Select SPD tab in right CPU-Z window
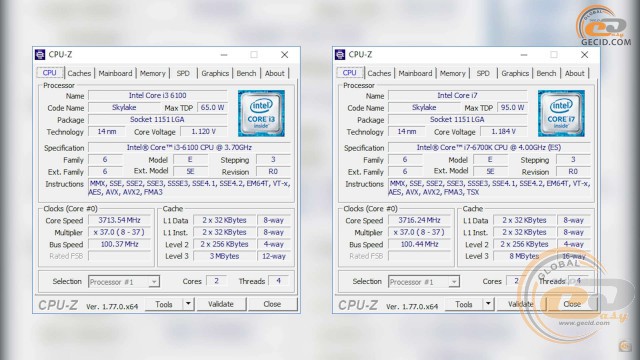Viewport: 640px width, 360px height. coord(483,73)
